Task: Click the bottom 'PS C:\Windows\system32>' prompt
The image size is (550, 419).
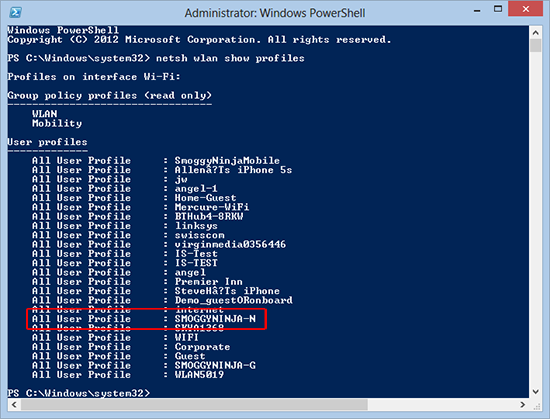Action: click(79, 393)
